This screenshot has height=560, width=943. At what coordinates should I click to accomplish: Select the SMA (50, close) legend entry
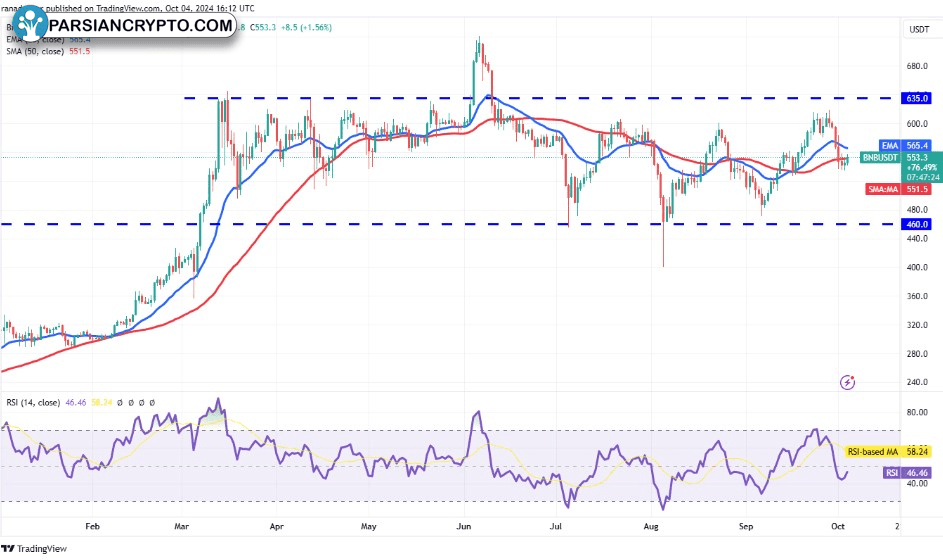(x=48, y=51)
